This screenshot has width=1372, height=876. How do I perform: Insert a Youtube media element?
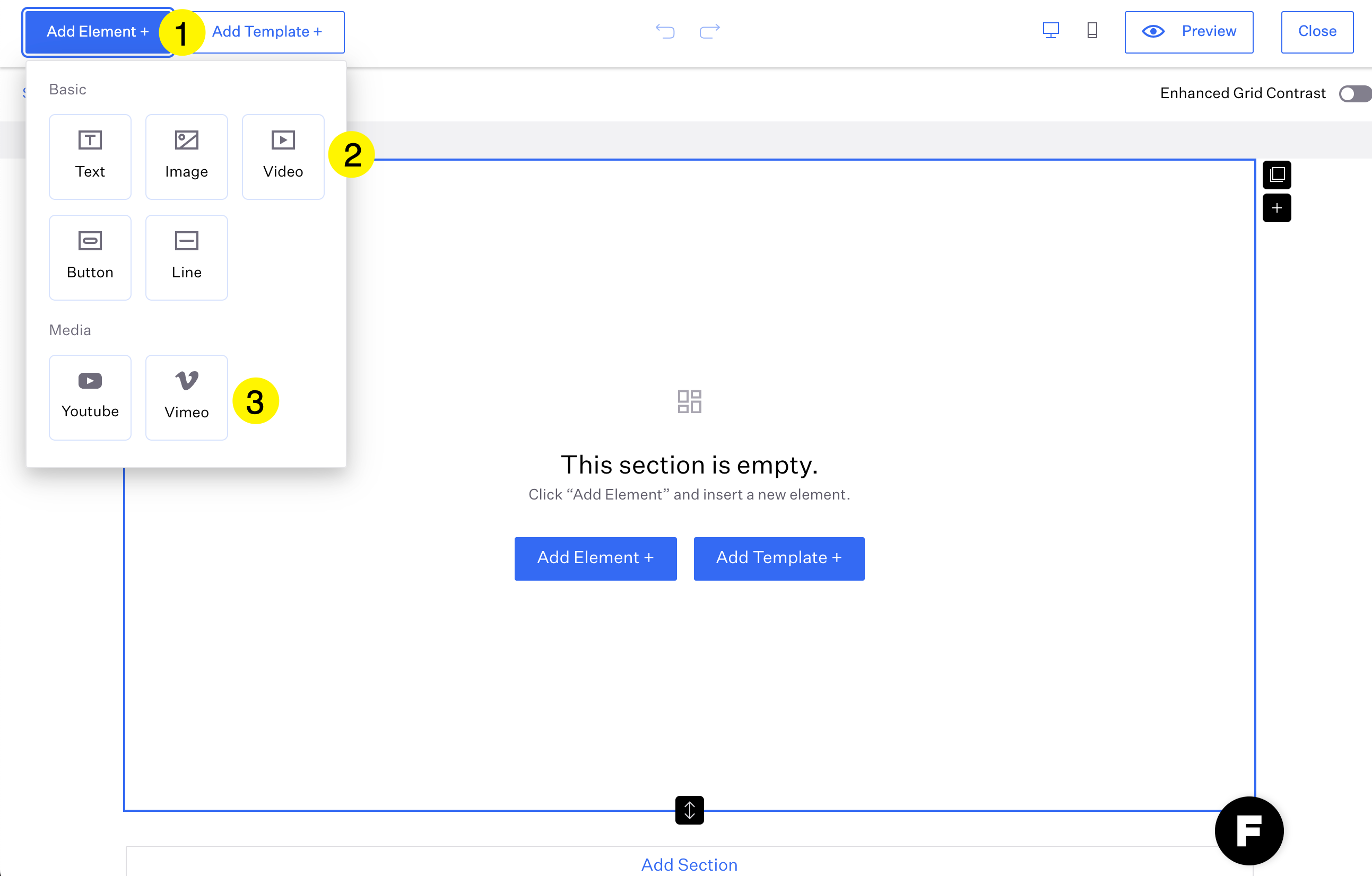(x=90, y=397)
